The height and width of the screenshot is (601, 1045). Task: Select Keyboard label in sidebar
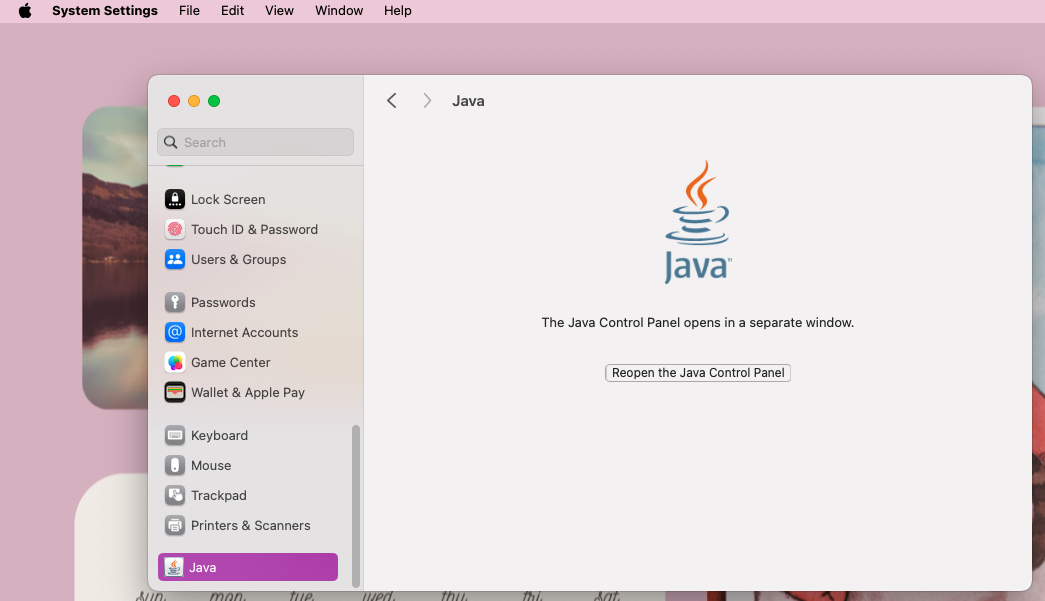pos(219,435)
